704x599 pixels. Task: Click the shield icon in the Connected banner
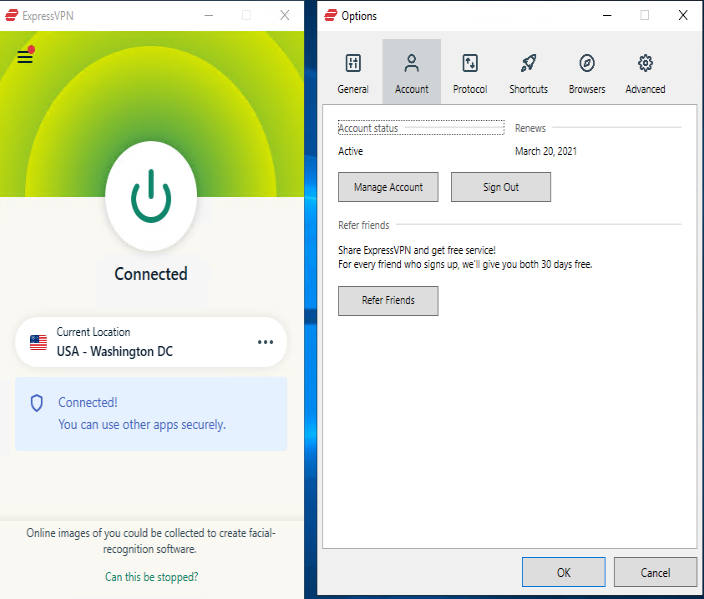pyautogui.click(x=37, y=403)
